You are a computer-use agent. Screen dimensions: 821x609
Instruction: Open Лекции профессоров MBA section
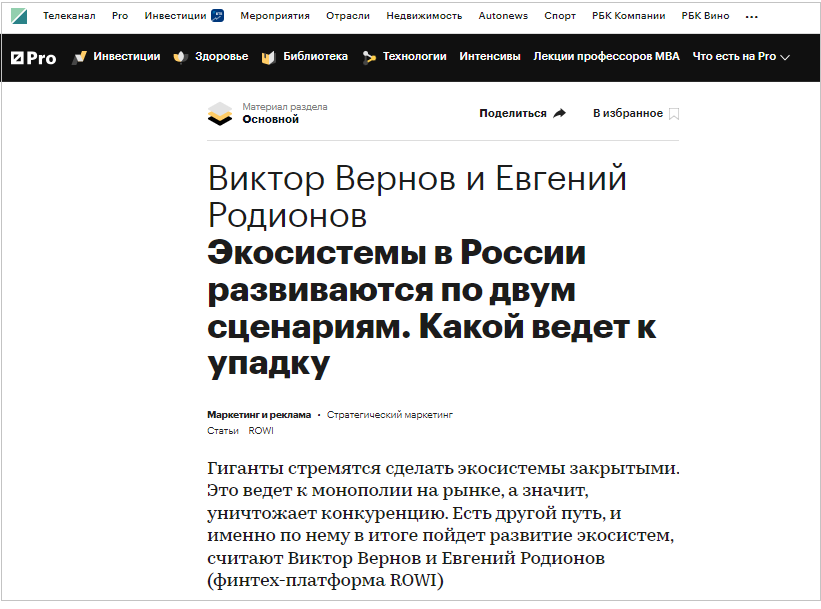point(606,57)
